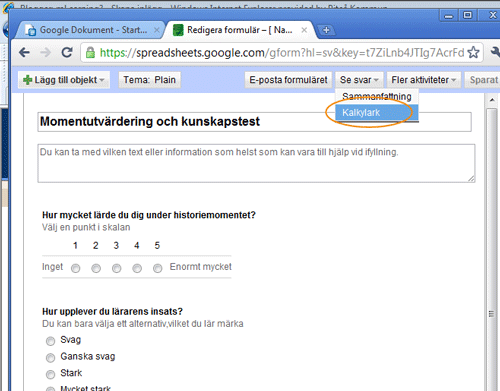Click the scrollbar up arrow
The height and width of the screenshot is (391, 500).
click(x=492, y=100)
